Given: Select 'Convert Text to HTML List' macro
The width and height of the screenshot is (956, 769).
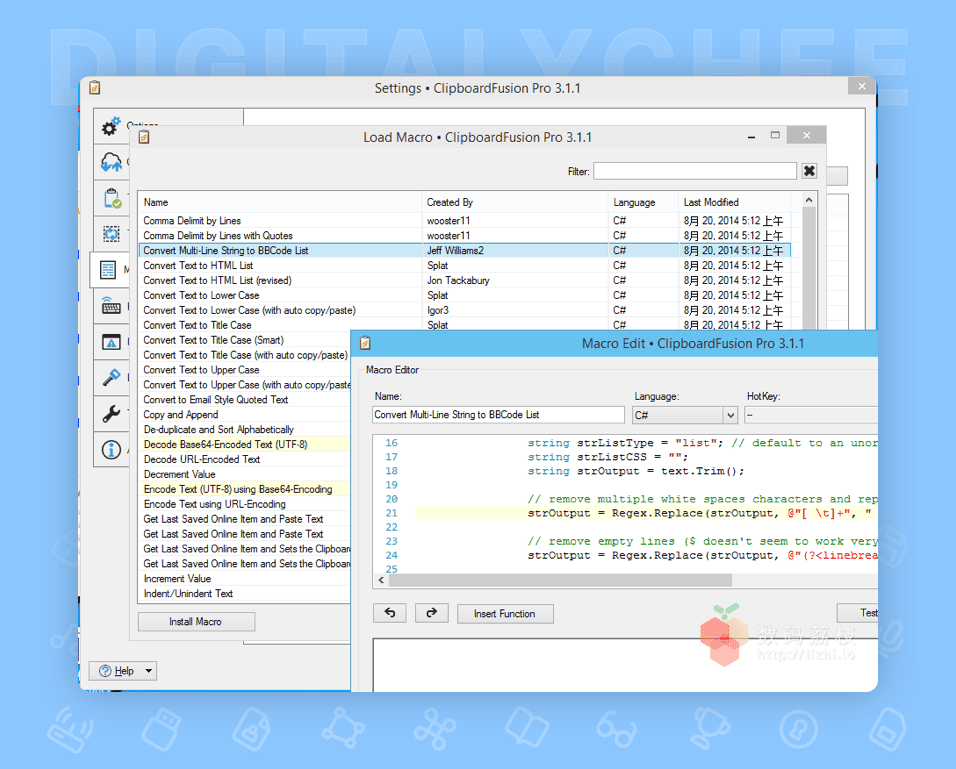Looking at the screenshot, I should (465, 265).
